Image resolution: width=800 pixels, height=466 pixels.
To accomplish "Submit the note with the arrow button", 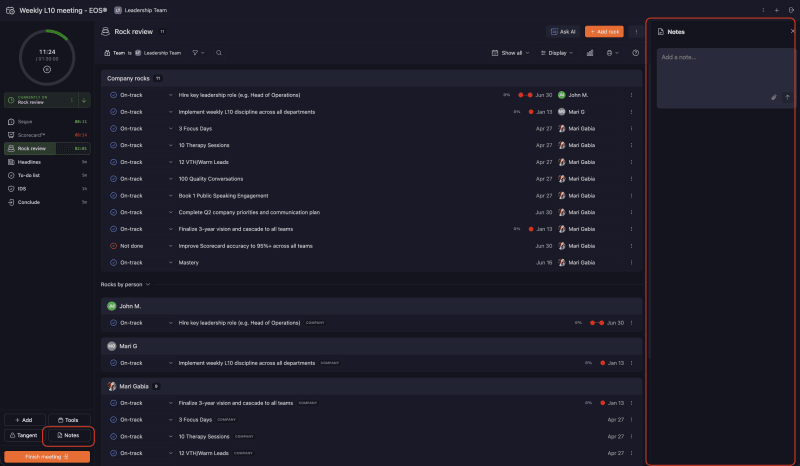I will pyautogui.click(x=787, y=97).
